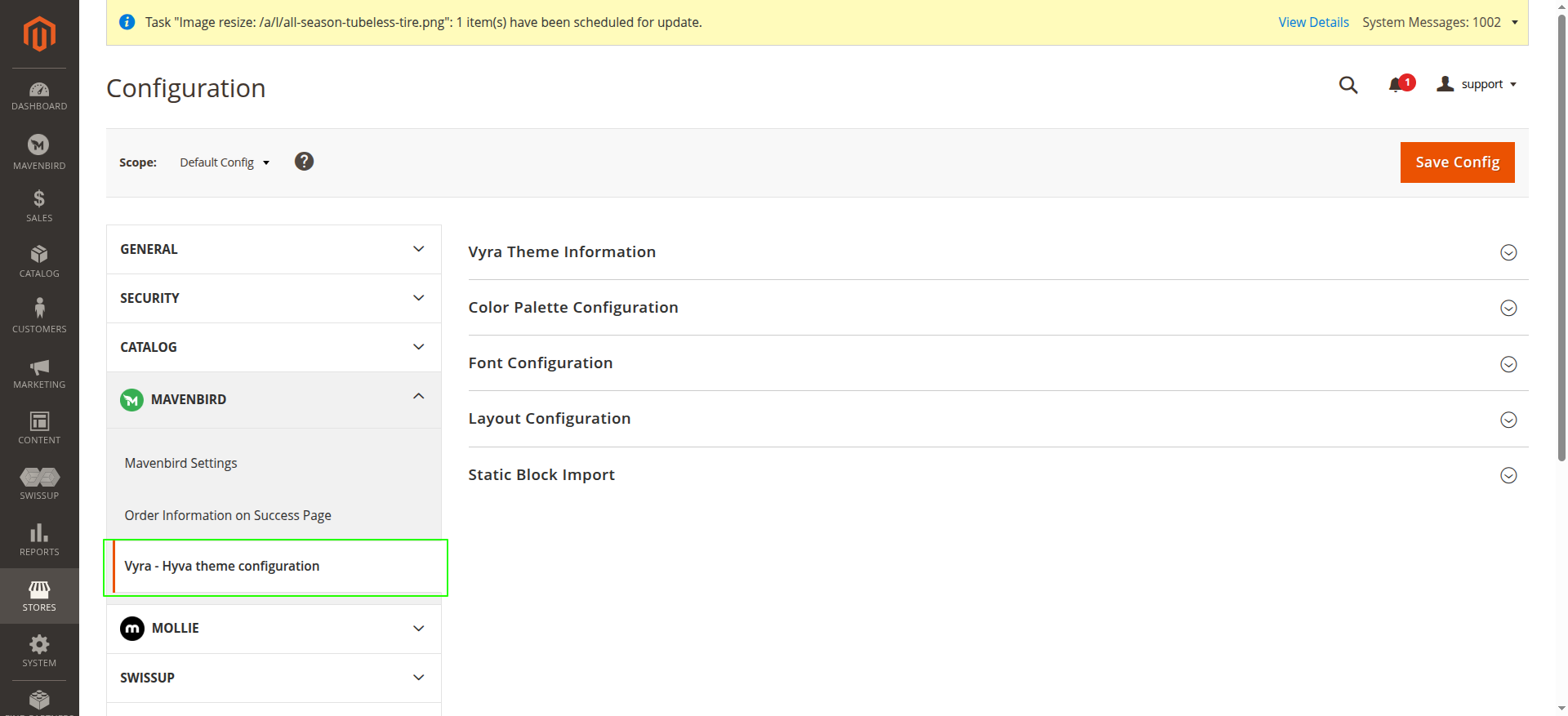
Task: Click the Save Config button
Action: (1457, 162)
